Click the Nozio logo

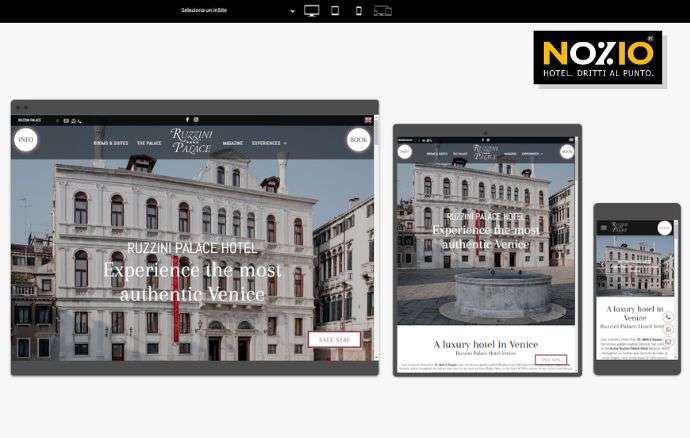[598, 57]
